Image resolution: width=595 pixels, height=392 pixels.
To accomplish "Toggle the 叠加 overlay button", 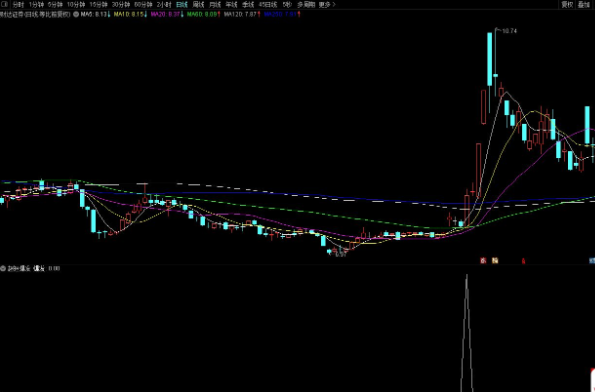I will [x=584, y=5].
